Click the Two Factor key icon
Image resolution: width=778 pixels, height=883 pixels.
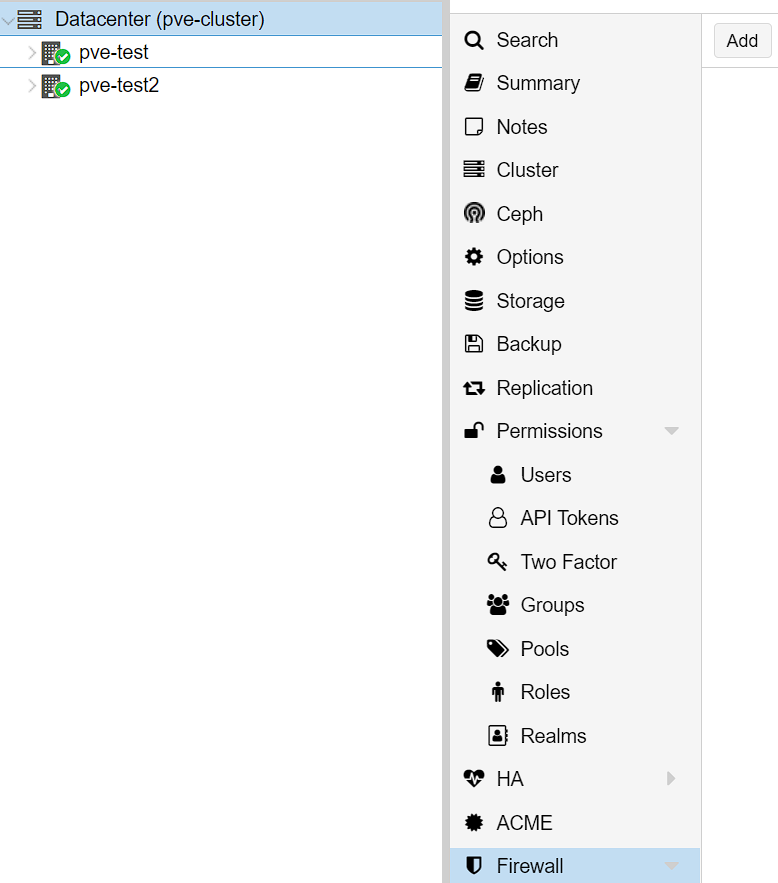tap(498, 561)
